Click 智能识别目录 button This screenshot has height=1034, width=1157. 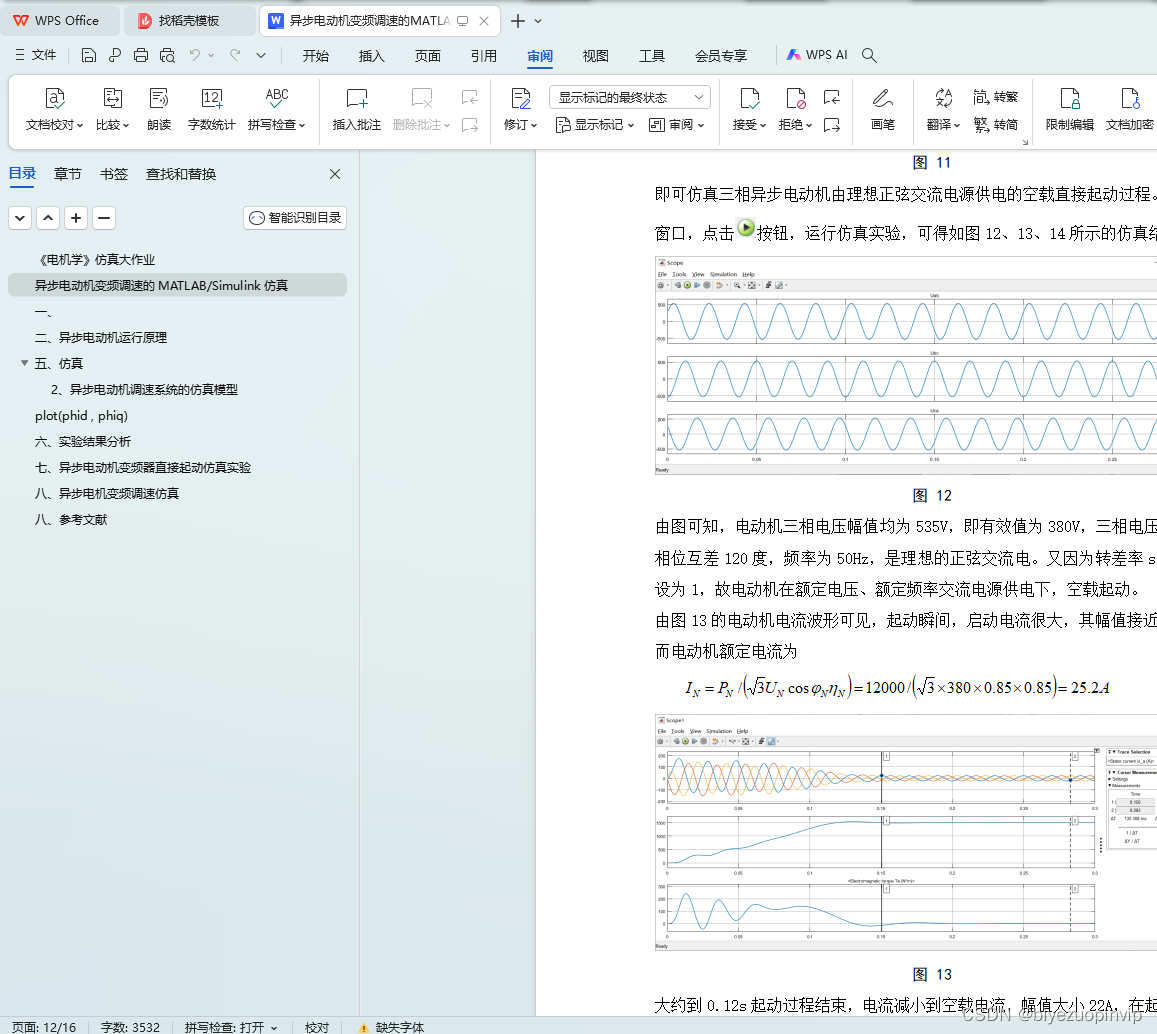pyautogui.click(x=295, y=218)
